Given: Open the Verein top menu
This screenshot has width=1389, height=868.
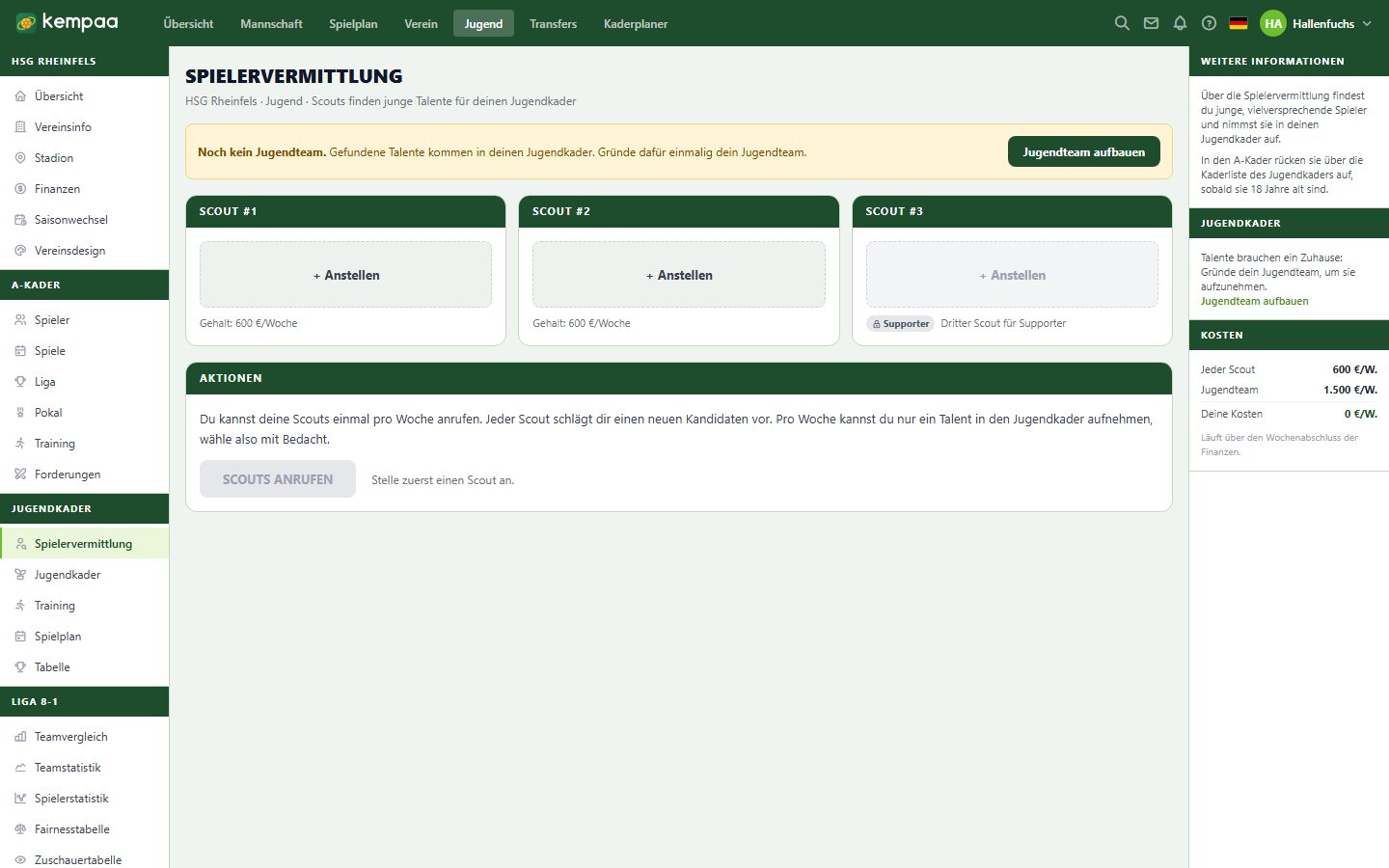Looking at the screenshot, I should (421, 23).
